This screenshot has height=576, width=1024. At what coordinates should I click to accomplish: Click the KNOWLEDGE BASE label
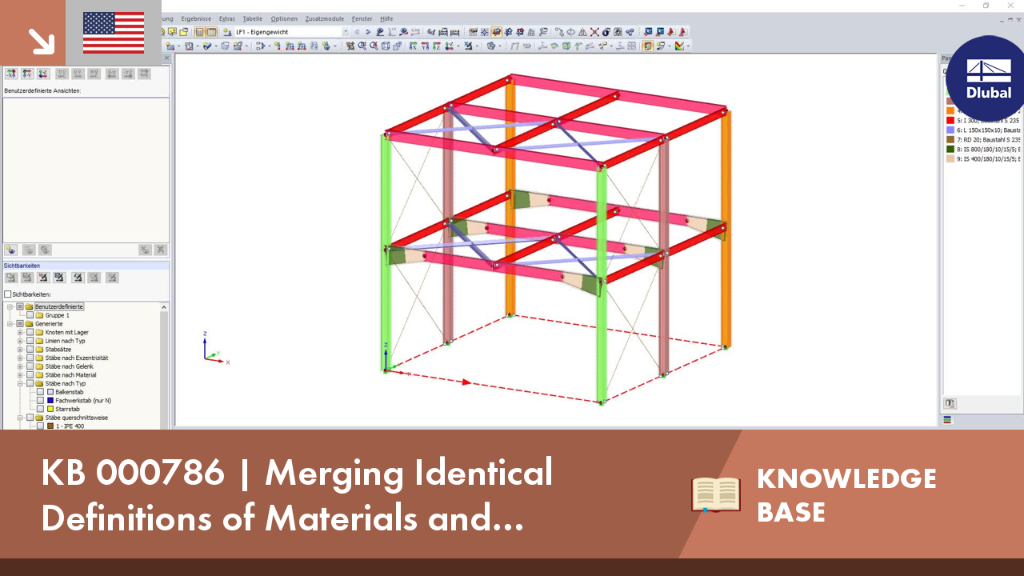click(846, 495)
